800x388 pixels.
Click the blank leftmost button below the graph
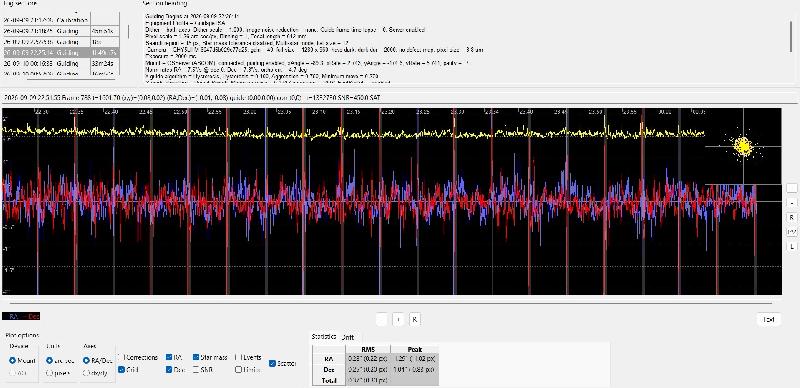pyautogui.click(x=381, y=320)
